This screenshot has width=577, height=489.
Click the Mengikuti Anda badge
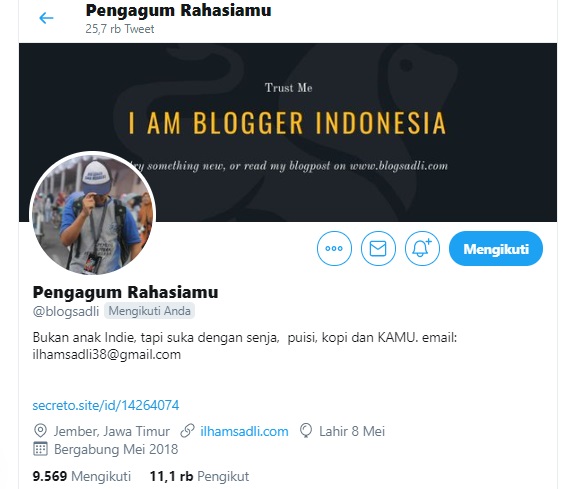coord(149,311)
